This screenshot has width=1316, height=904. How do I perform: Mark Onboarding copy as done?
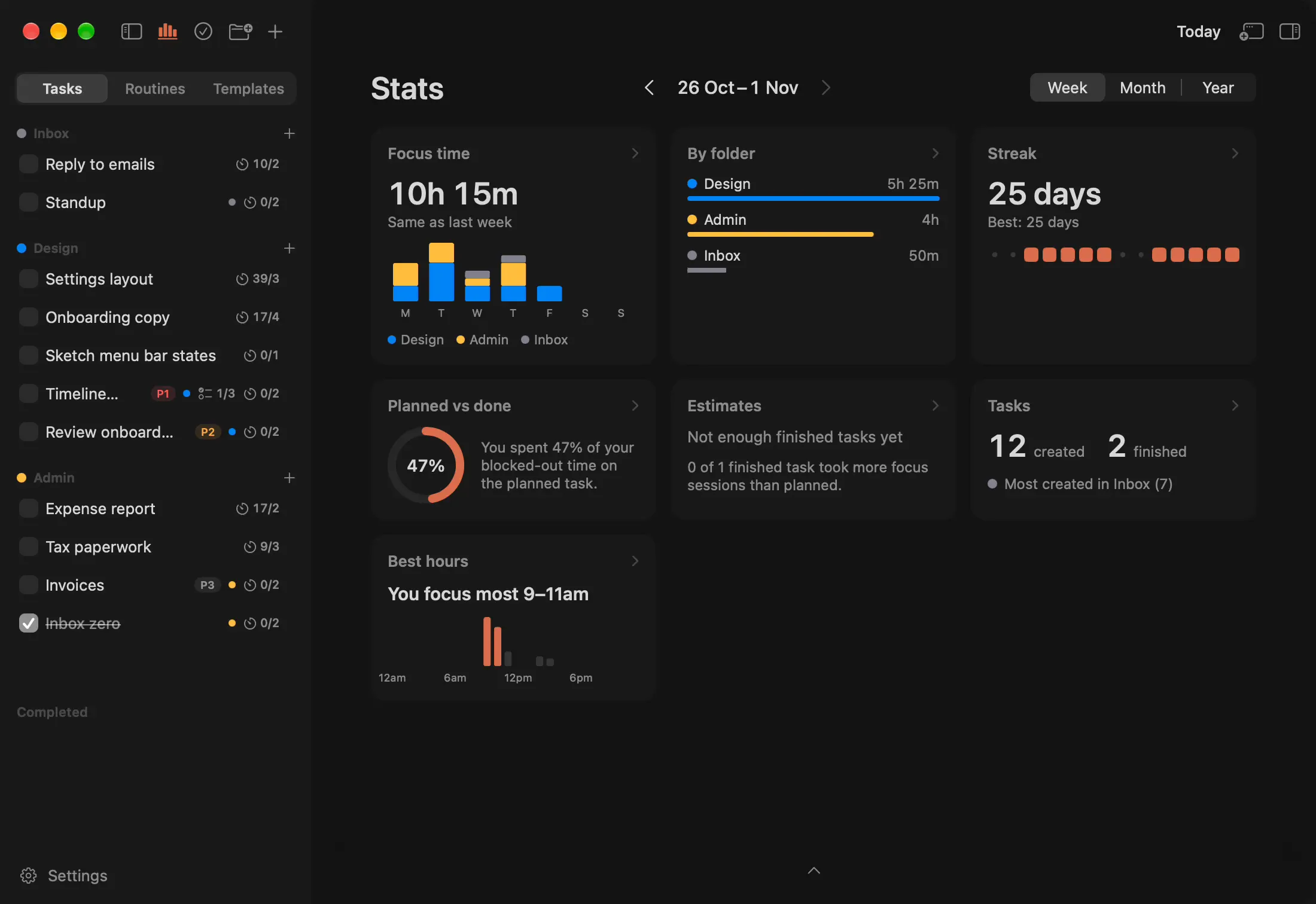[29, 317]
